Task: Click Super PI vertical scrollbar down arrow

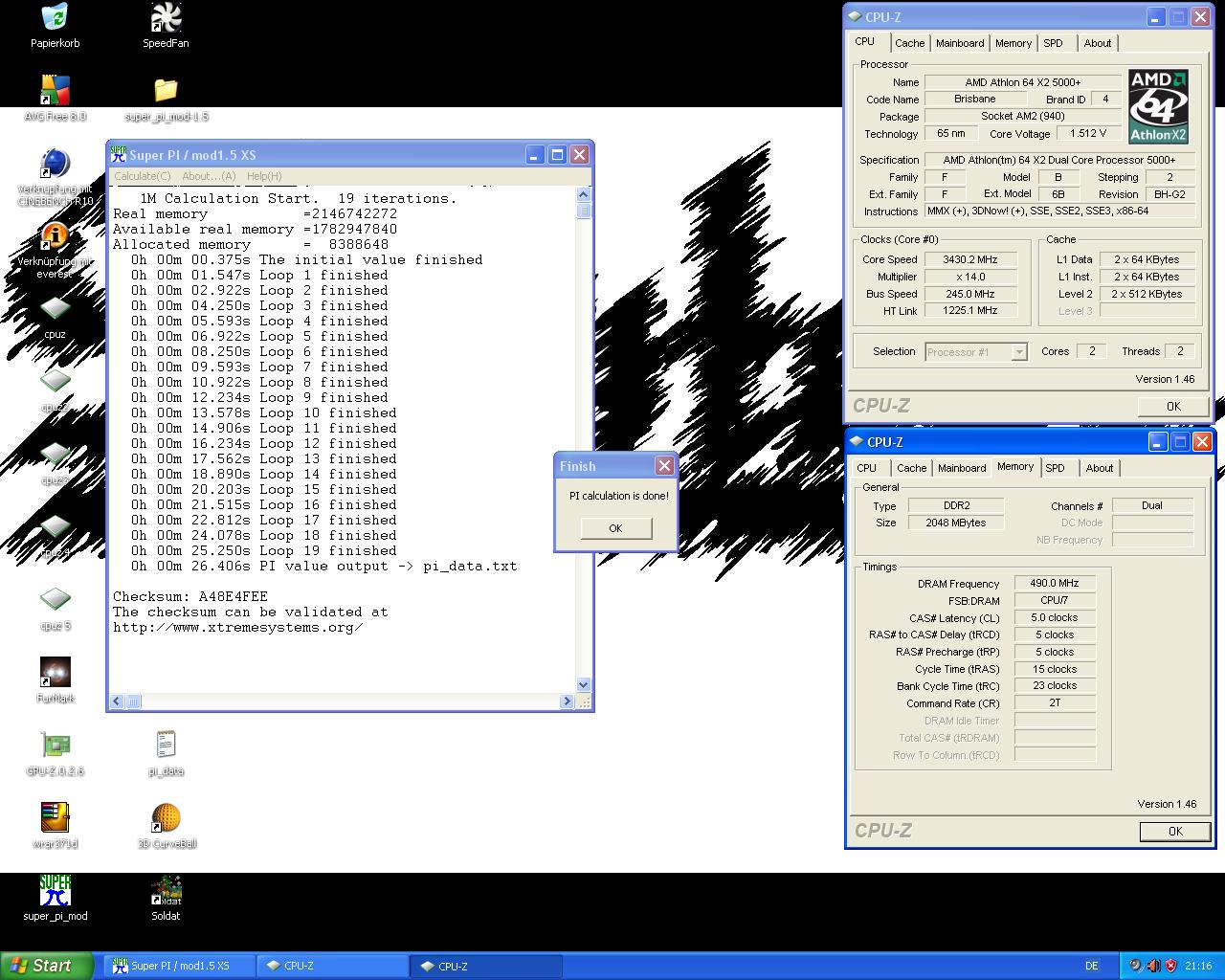Action: pyautogui.click(x=584, y=685)
